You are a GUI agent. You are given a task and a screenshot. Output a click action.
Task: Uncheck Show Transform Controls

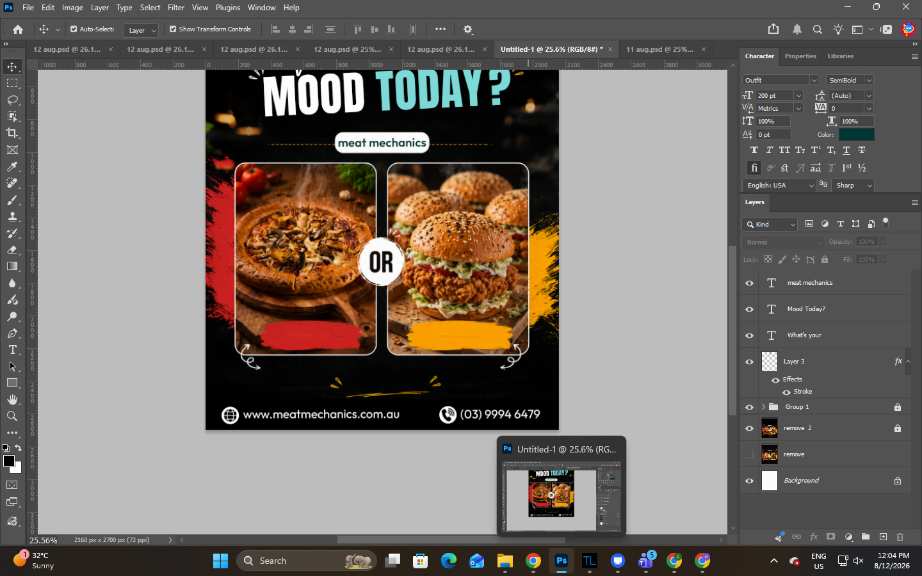tap(173, 29)
